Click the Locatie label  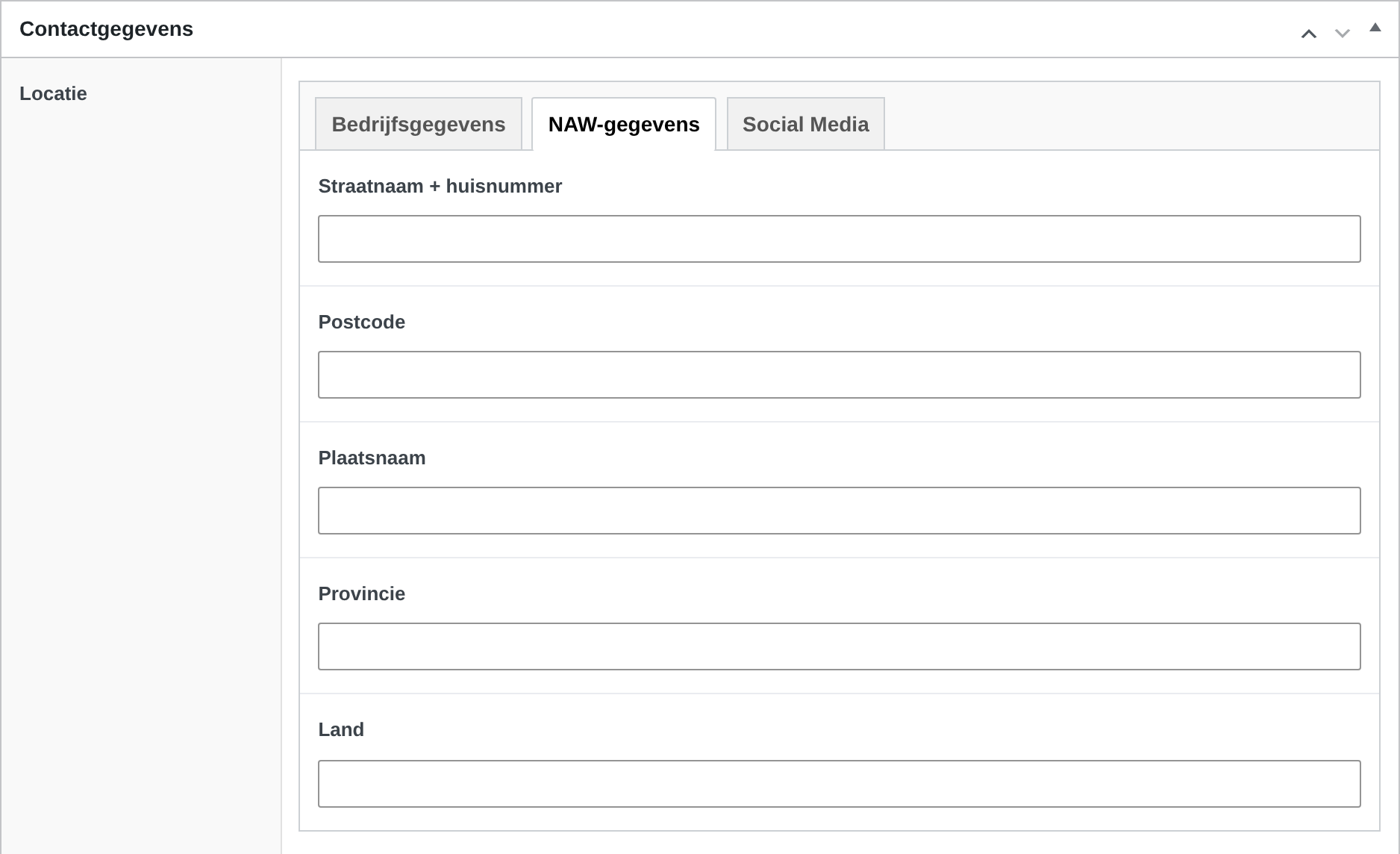tap(53, 93)
